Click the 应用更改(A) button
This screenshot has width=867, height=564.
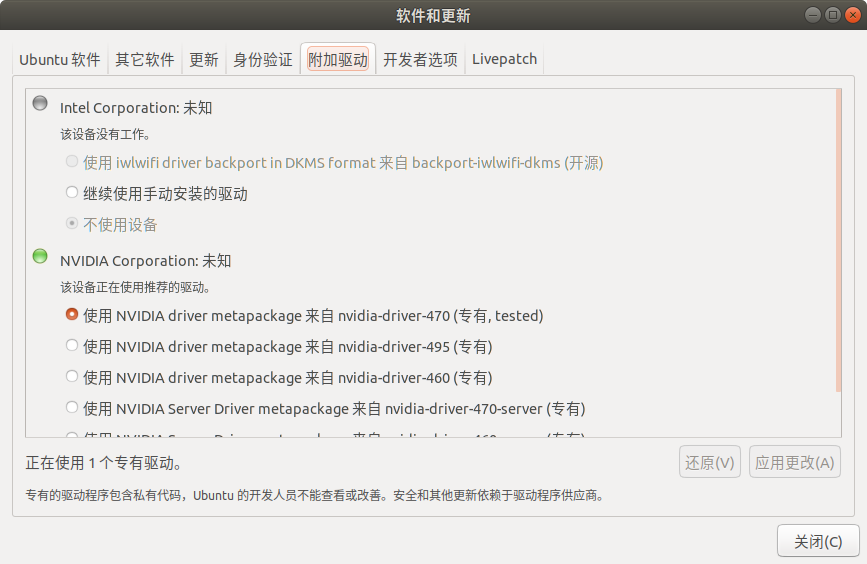point(795,462)
